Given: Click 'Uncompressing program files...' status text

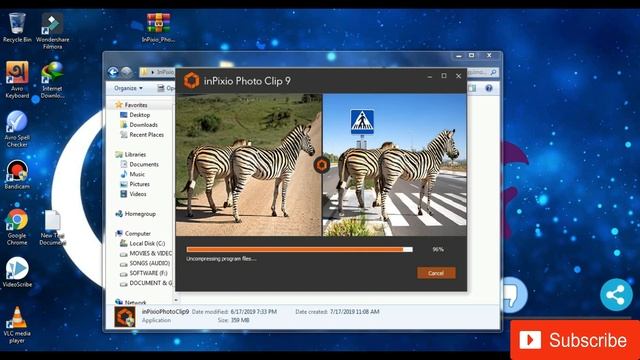Looking at the screenshot, I should (x=221, y=259).
